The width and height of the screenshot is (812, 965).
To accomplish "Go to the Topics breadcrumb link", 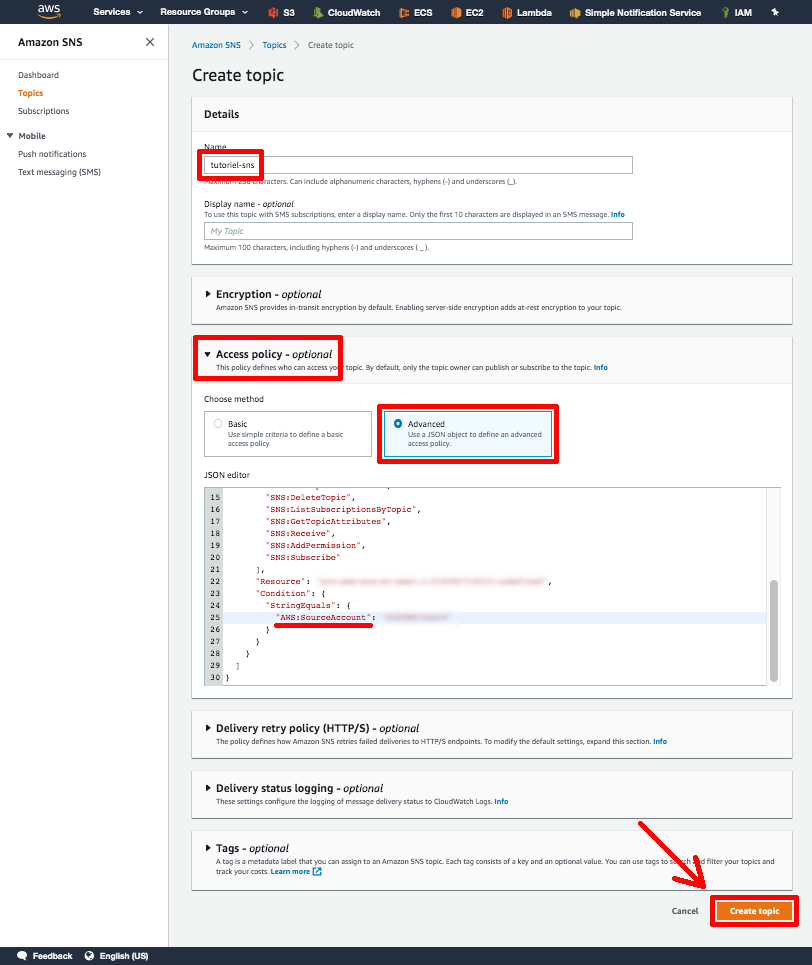I will 274,45.
